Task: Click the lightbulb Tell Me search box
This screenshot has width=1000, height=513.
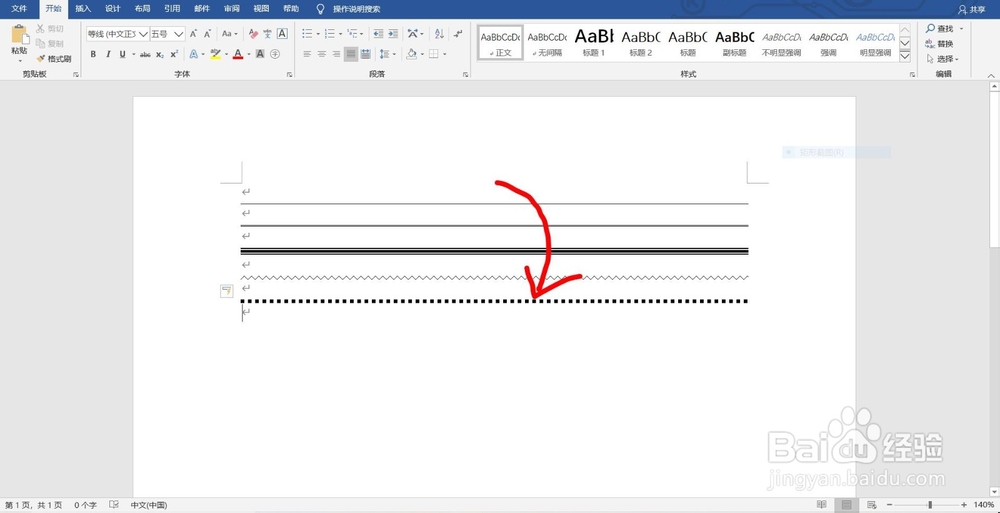Action: point(349,10)
